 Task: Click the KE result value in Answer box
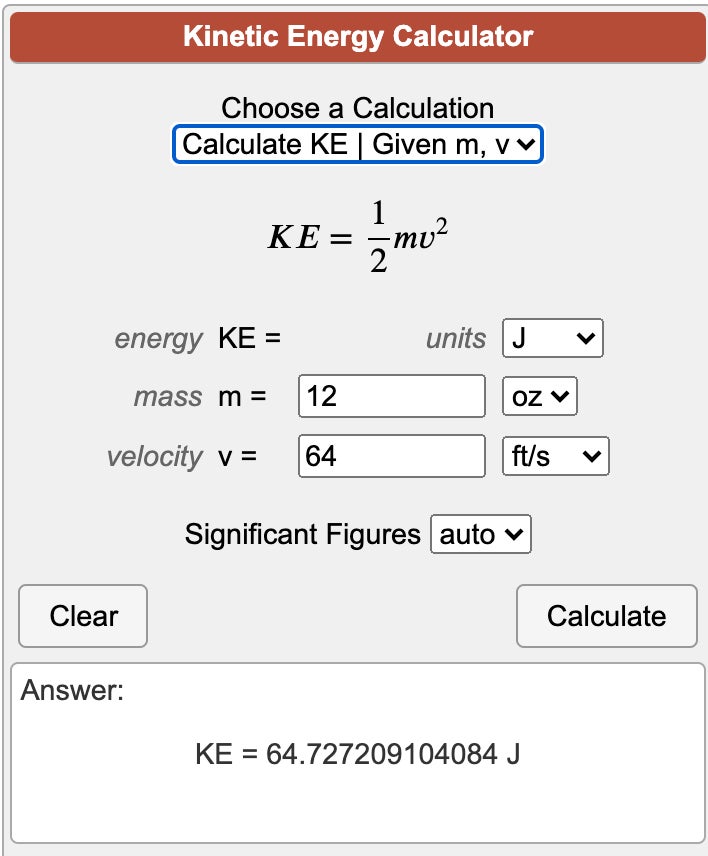pyautogui.click(x=357, y=754)
